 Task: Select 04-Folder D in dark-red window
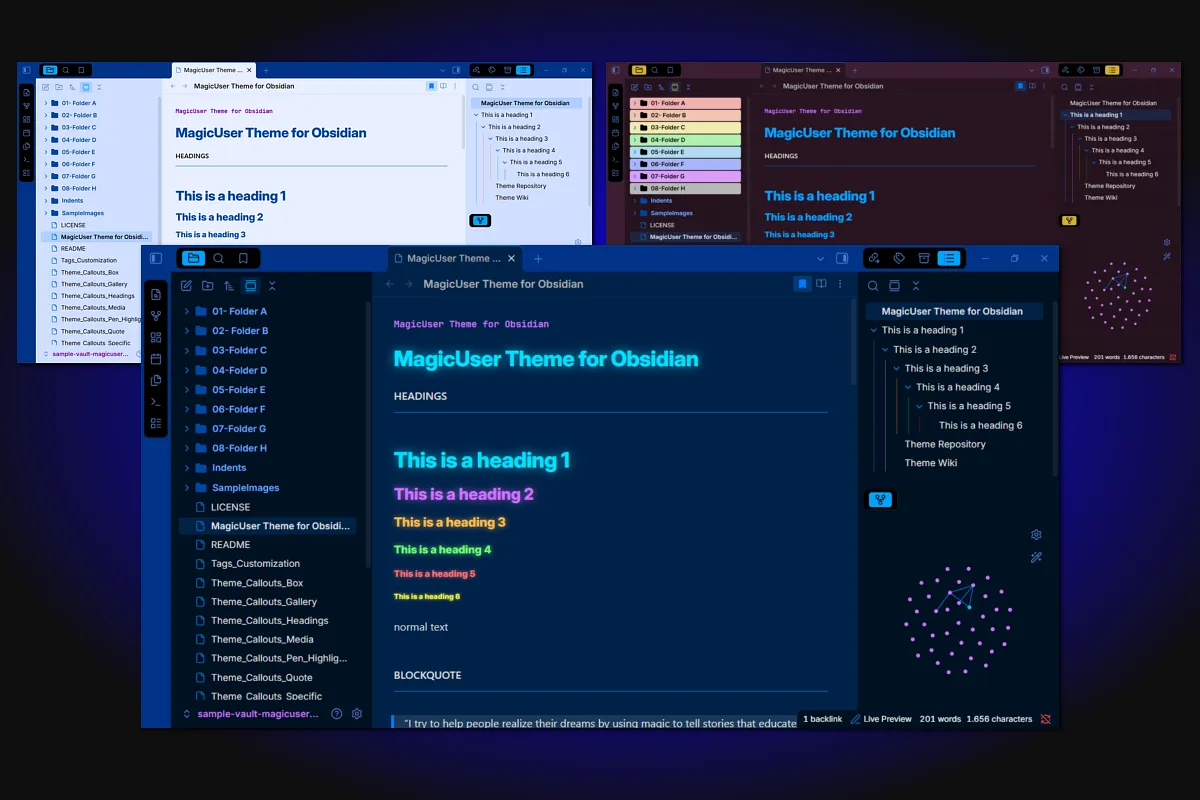tap(685, 140)
